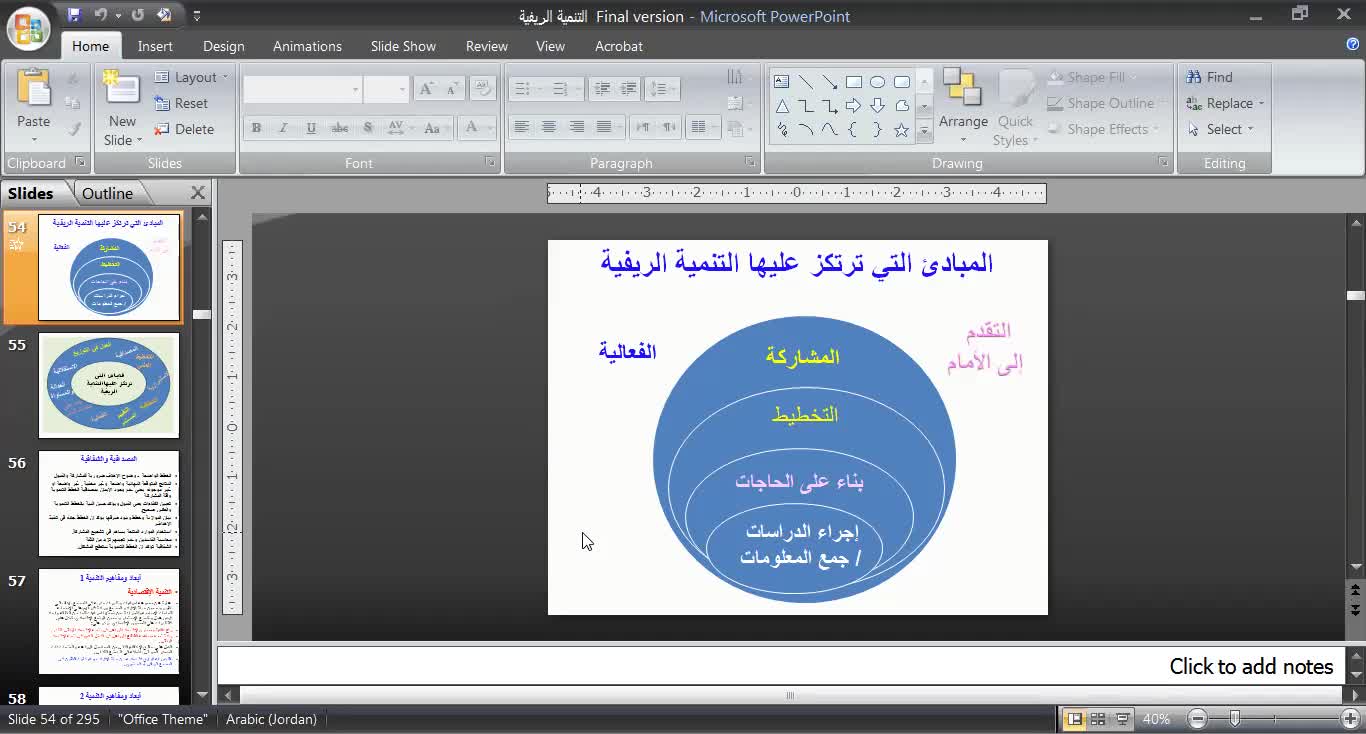Delete the current slide
The width and height of the screenshot is (1366, 734).
click(x=184, y=129)
